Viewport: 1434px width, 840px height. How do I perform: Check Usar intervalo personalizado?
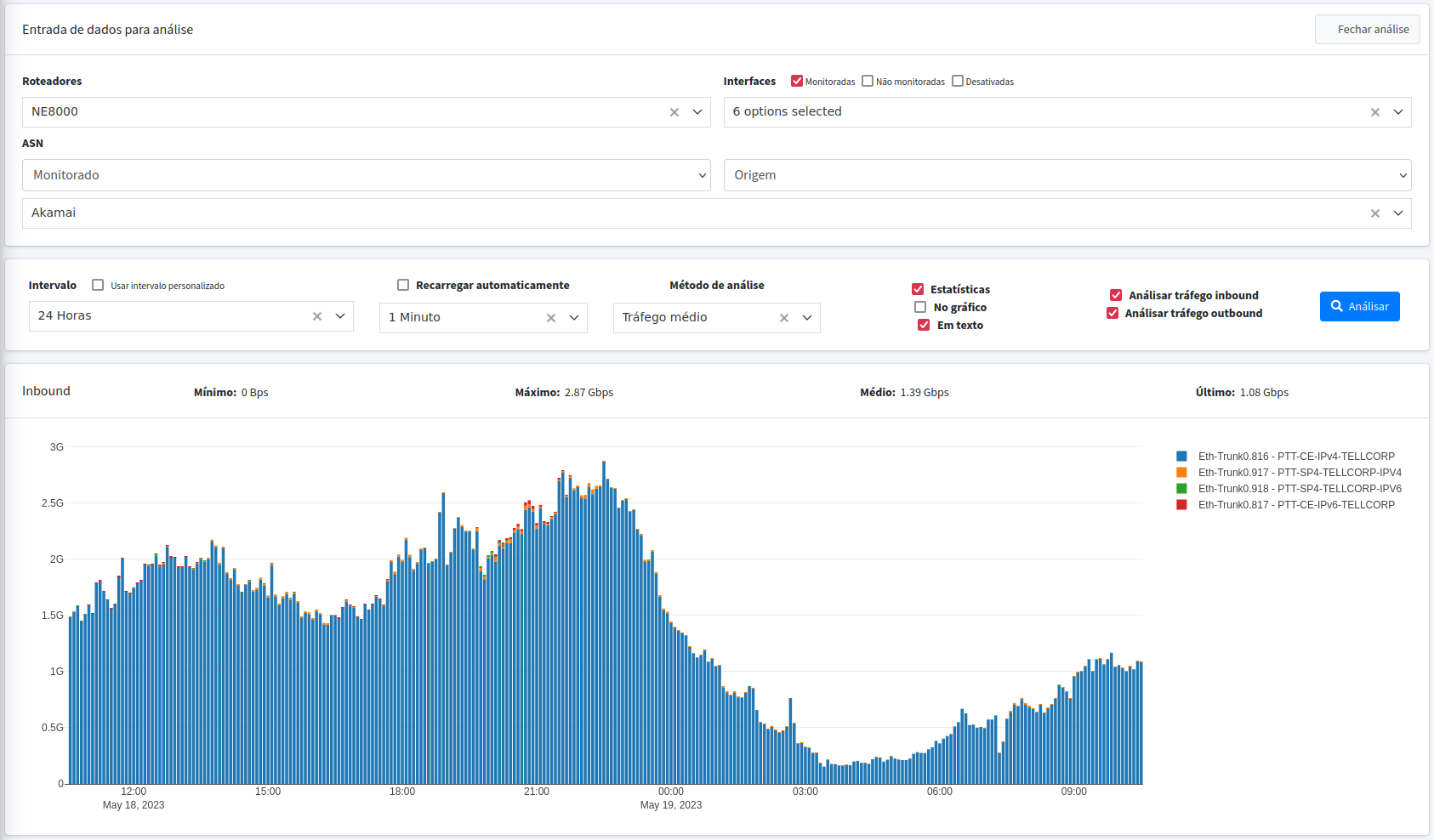click(x=98, y=285)
